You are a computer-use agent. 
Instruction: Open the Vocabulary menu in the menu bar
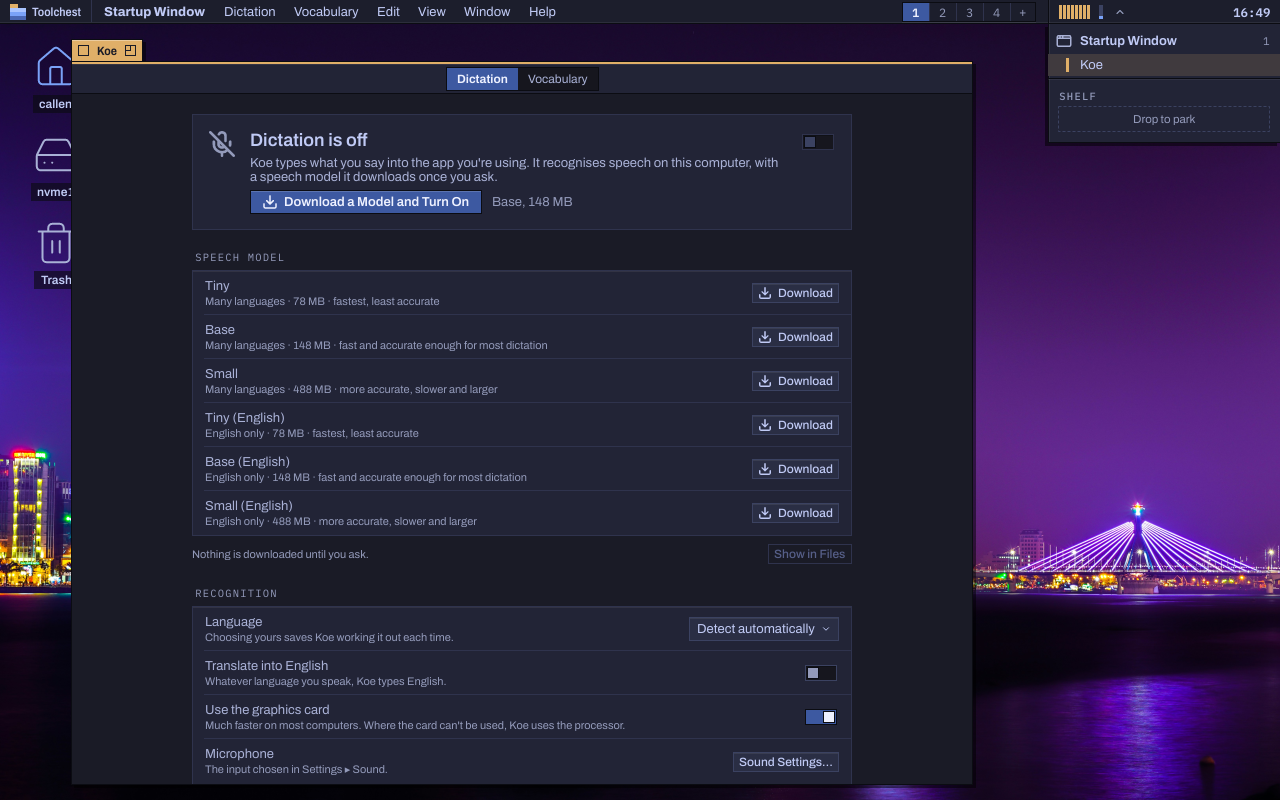[x=326, y=12]
